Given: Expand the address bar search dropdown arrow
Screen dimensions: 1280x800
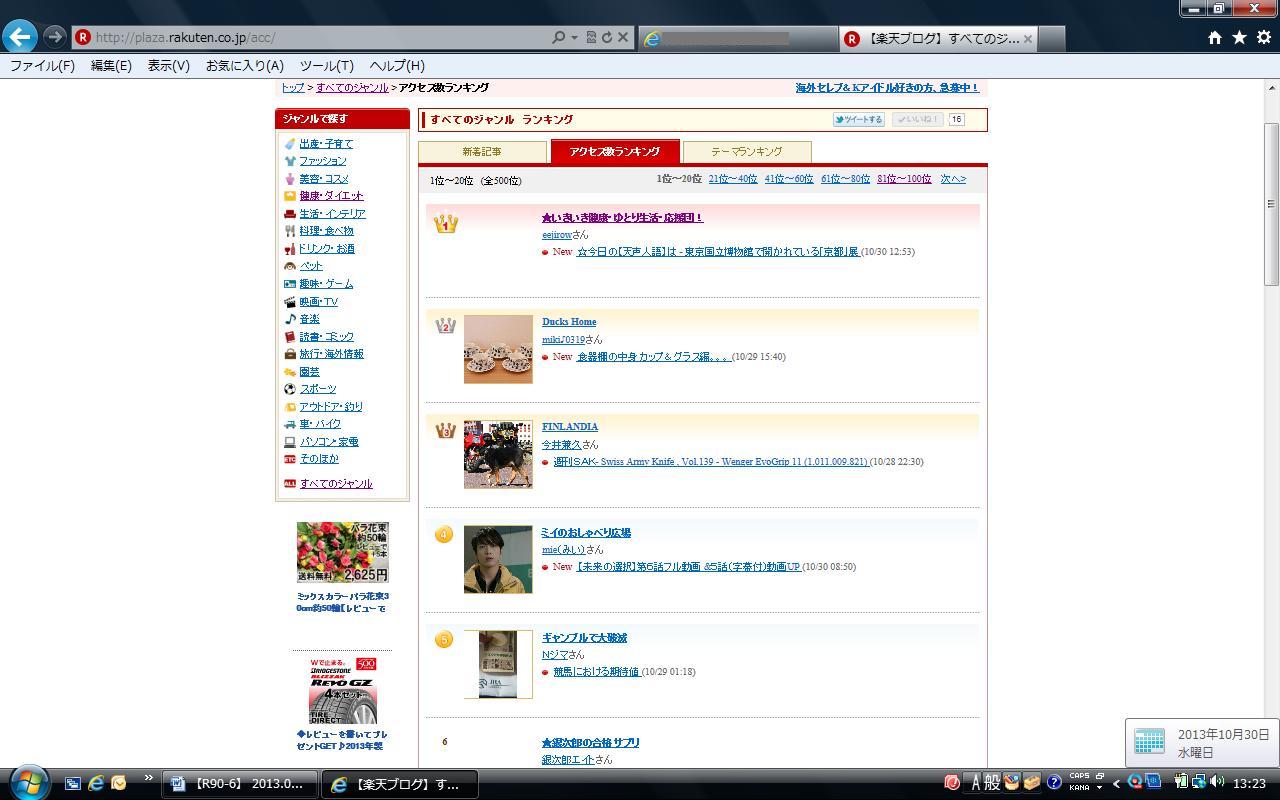Looking at the screenshot, I should (574, 37).
